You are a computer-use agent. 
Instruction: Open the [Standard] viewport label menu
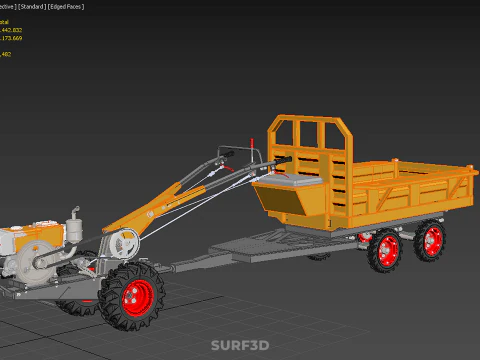point(32,7)
